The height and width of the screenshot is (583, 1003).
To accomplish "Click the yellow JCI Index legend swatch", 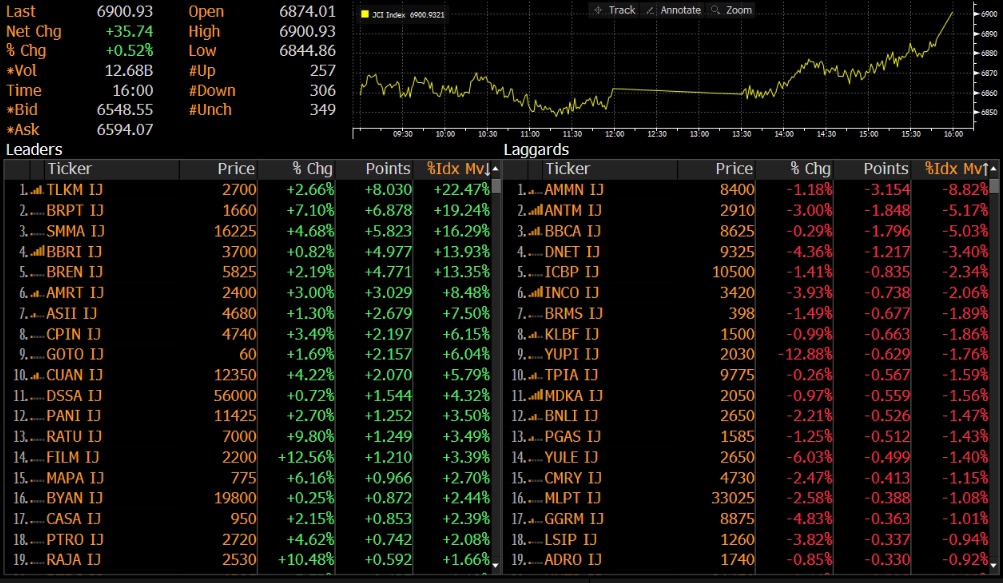I will click(365, 14).
